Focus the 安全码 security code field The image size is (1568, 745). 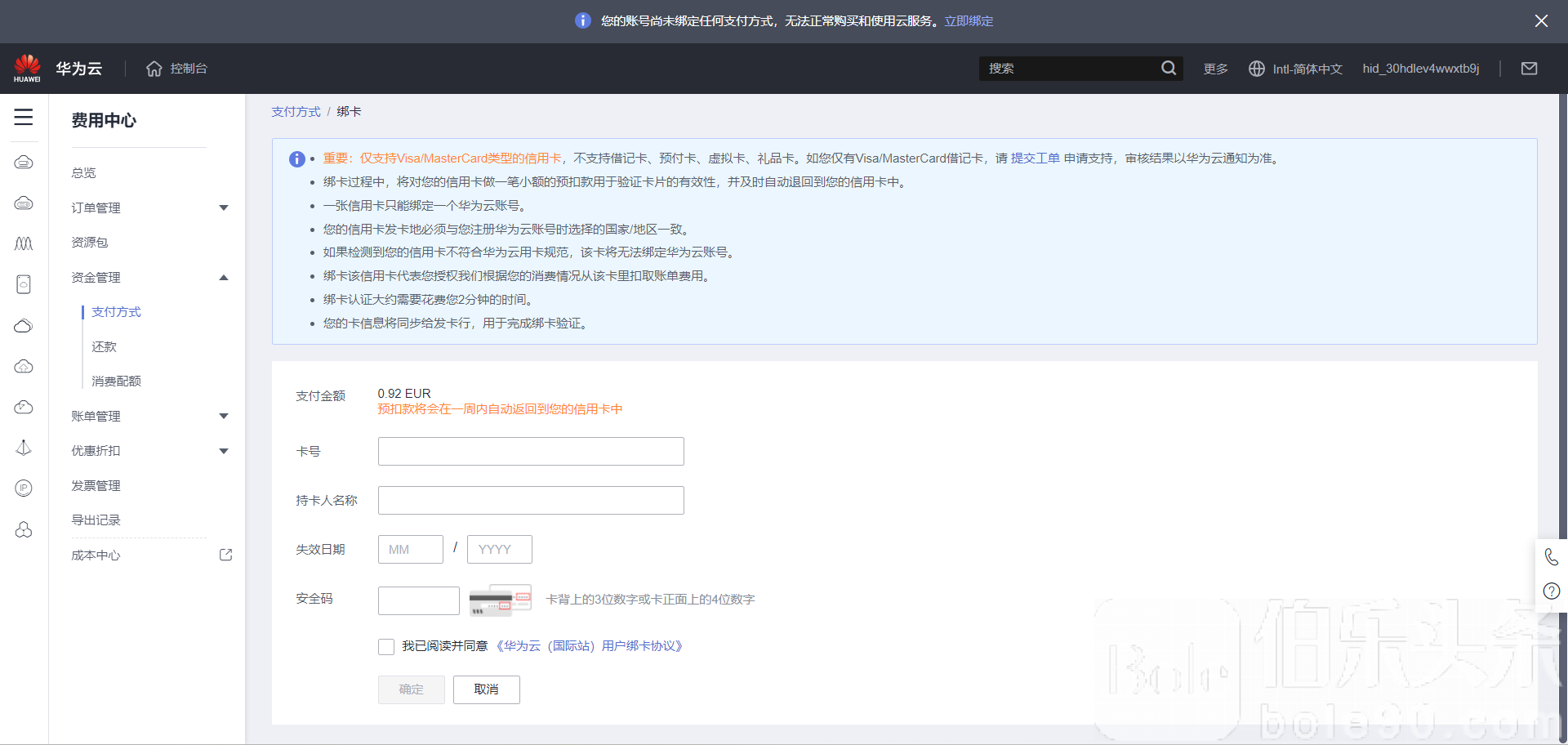pos(419,600)
